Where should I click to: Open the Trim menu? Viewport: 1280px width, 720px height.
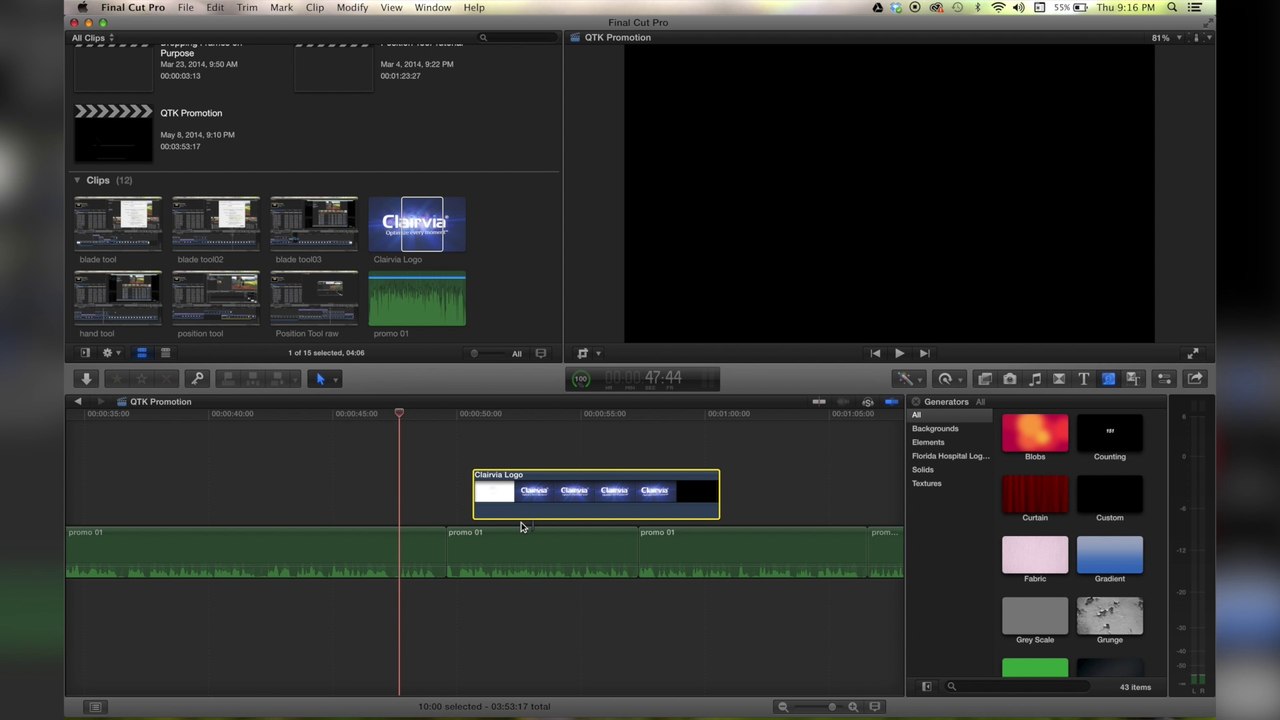click(x=246, y=8)
